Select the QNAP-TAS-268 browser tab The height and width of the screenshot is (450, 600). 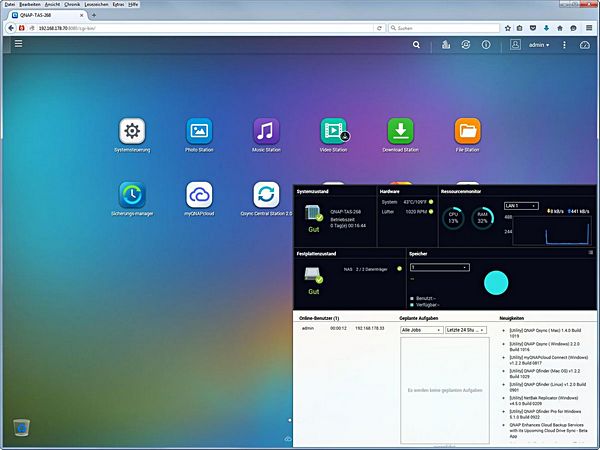48,15
